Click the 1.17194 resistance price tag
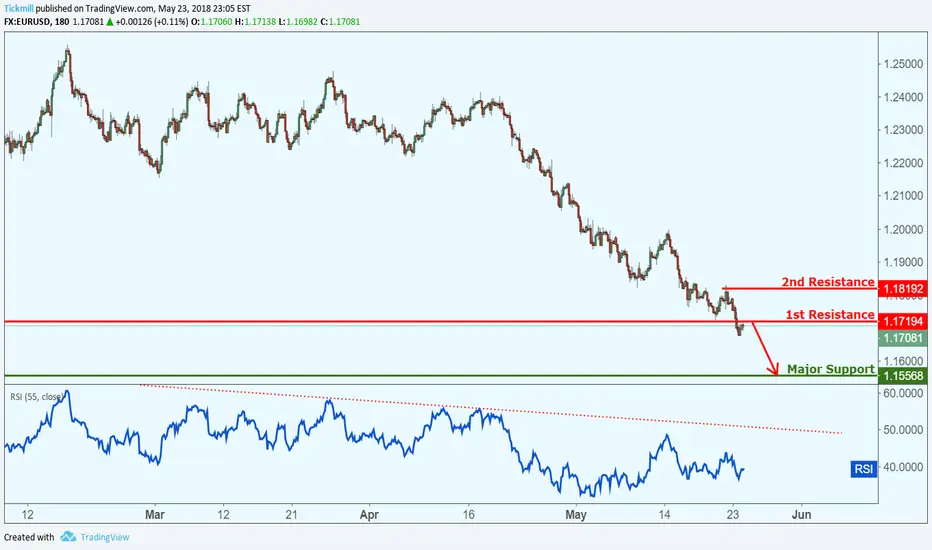This screenshot has height=550, width=932. (x=903, y=322)
